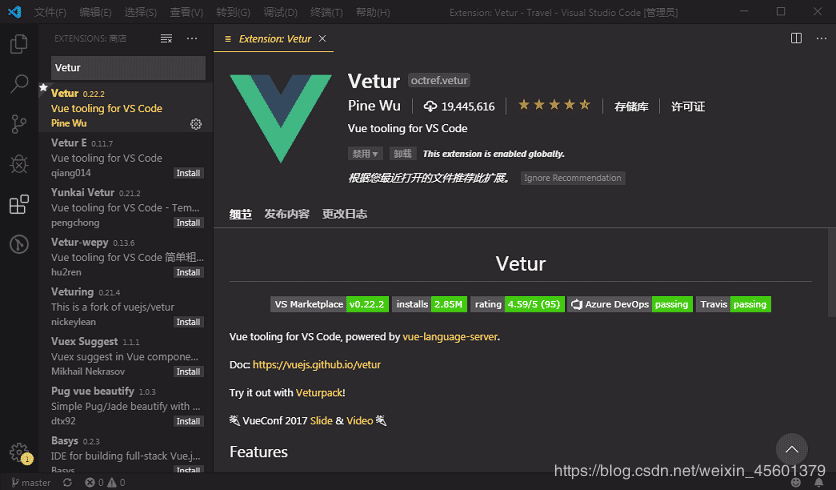
Task: Click the gear icon on the Vetur list item
Action: point(196,124)
